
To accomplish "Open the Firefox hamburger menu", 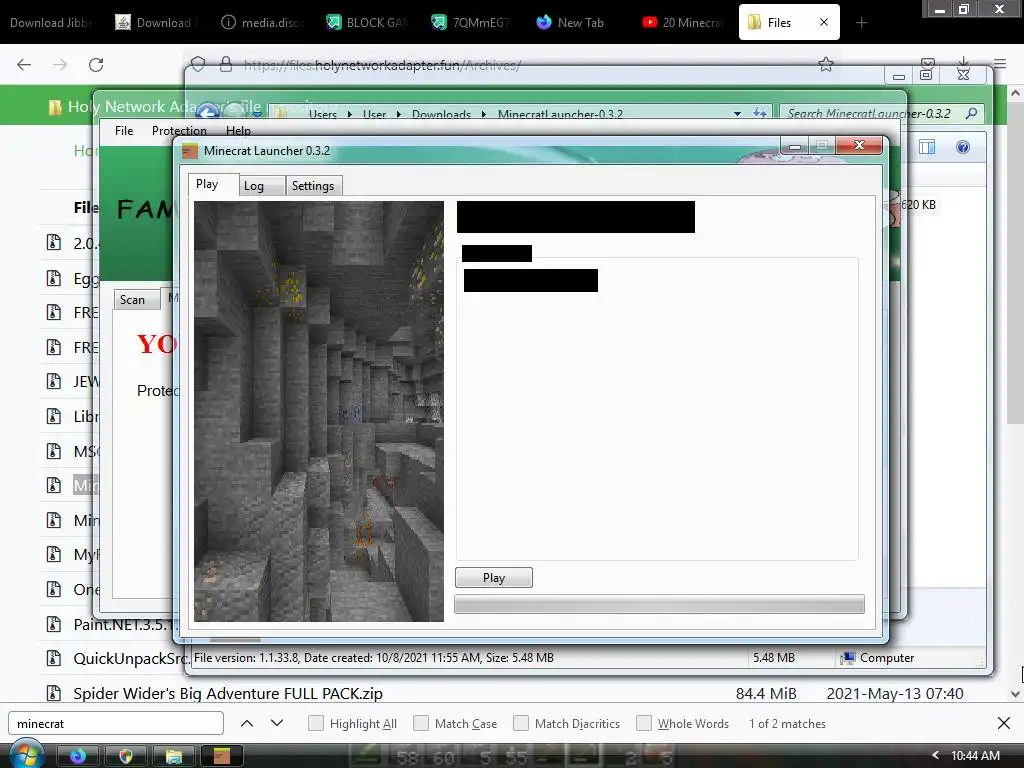I will 1000,64.
